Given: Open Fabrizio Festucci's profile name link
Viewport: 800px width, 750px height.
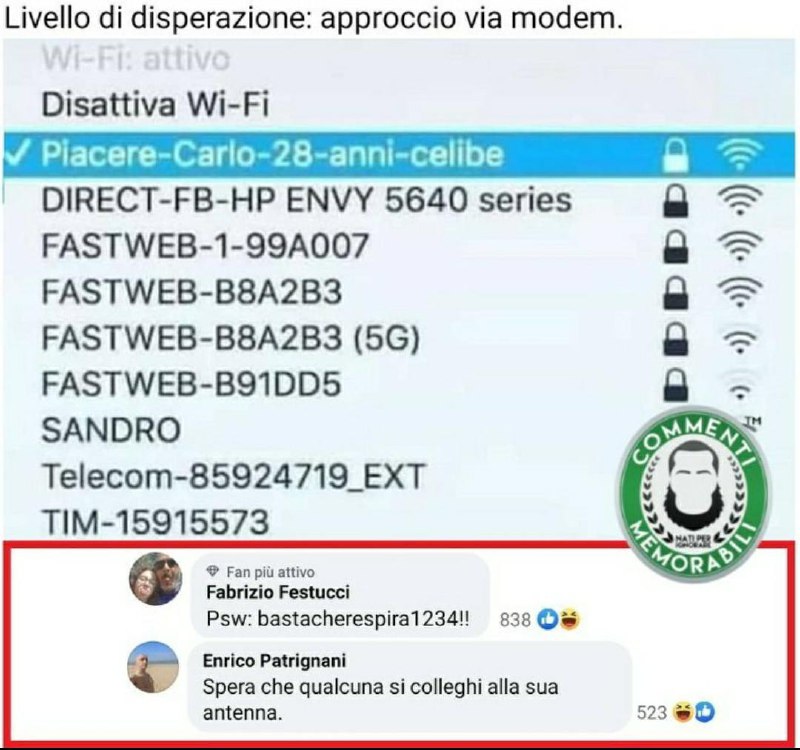Looking at the screenshot, I should (278, 592).
